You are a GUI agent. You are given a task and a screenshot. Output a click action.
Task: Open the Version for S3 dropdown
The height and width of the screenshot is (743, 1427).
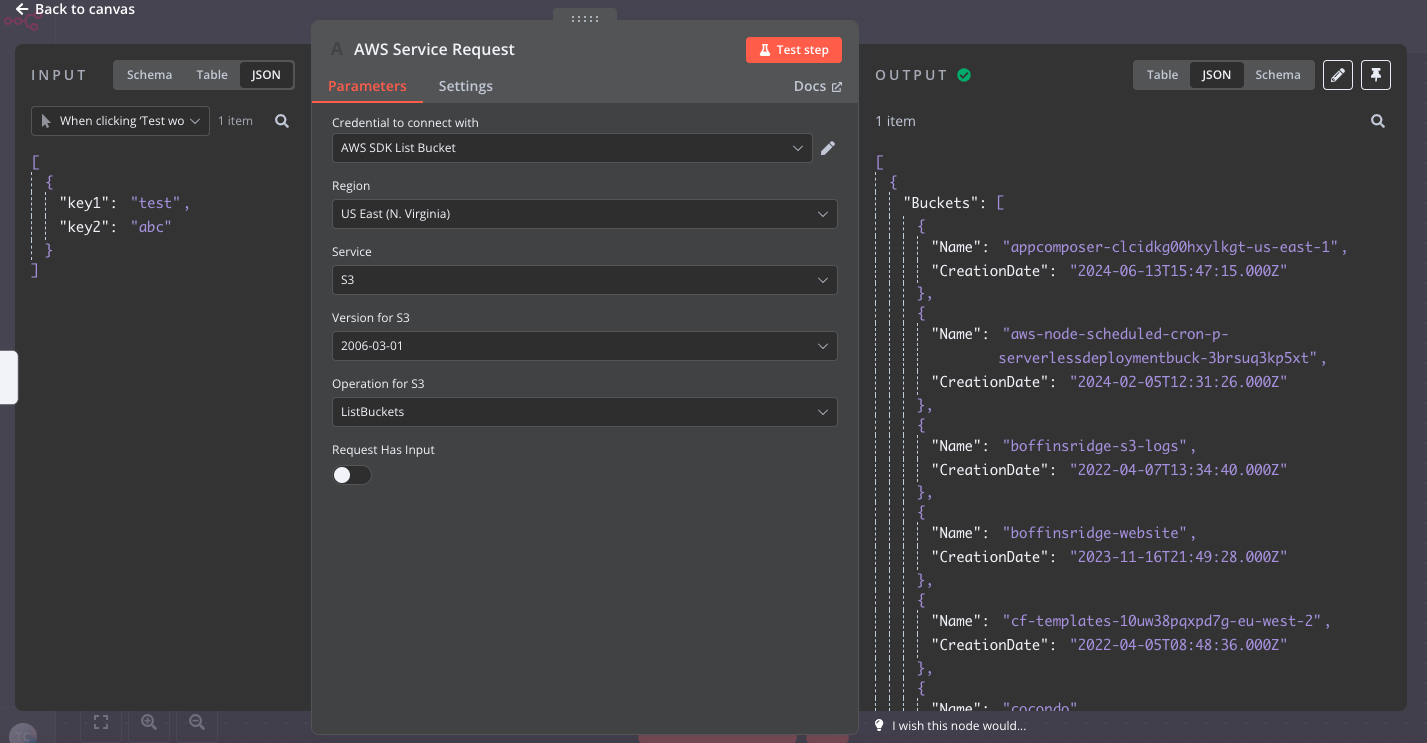(x=585, y=346)
